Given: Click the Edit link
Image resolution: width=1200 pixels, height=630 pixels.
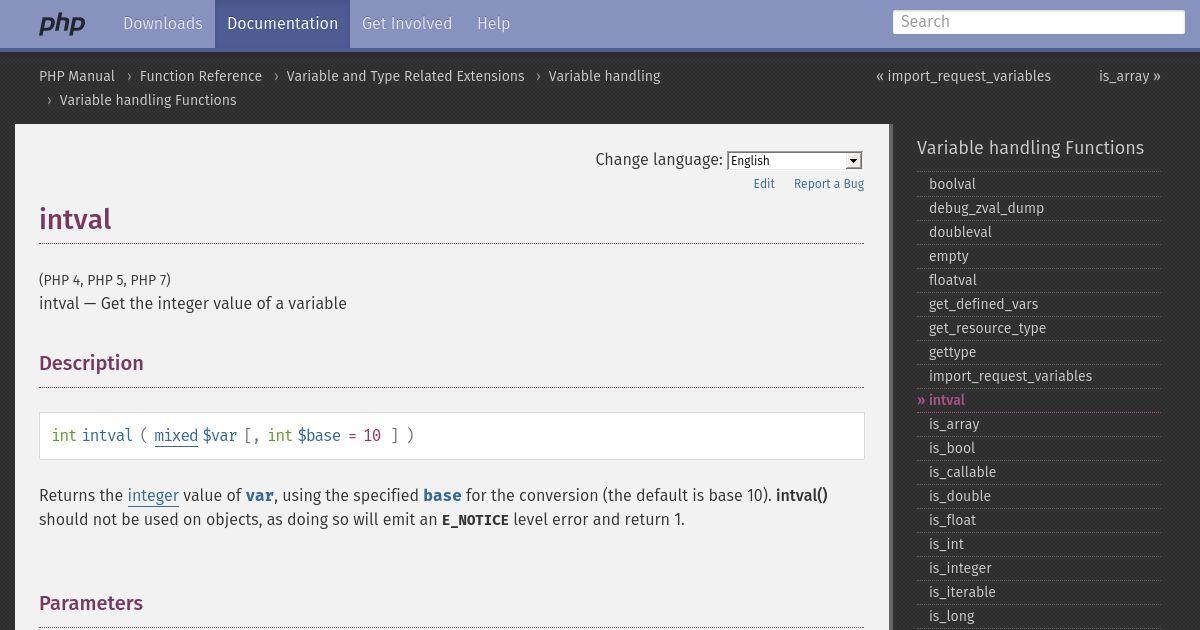Looking at the screenshot, I should [764, 184].
